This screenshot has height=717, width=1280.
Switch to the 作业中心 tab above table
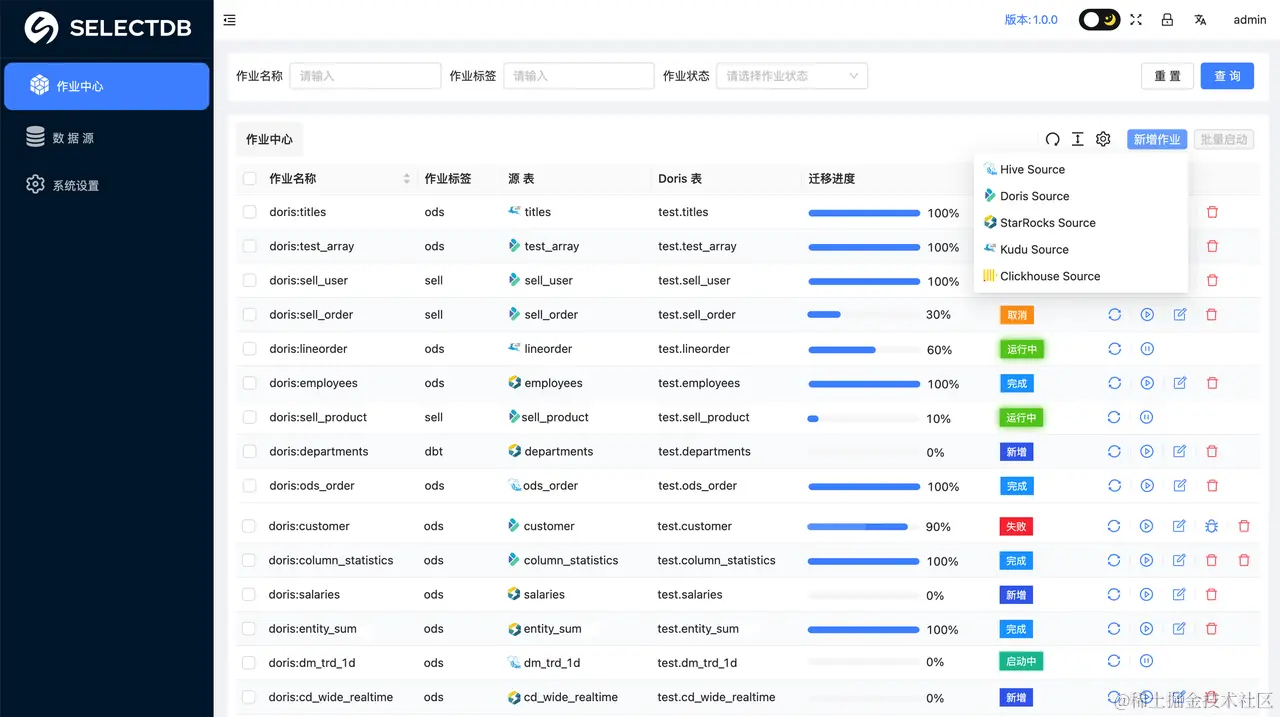[x=270, y=140]
